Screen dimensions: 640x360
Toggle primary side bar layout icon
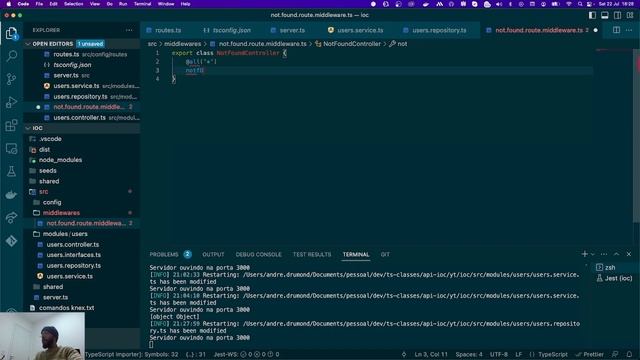point(592,15)
